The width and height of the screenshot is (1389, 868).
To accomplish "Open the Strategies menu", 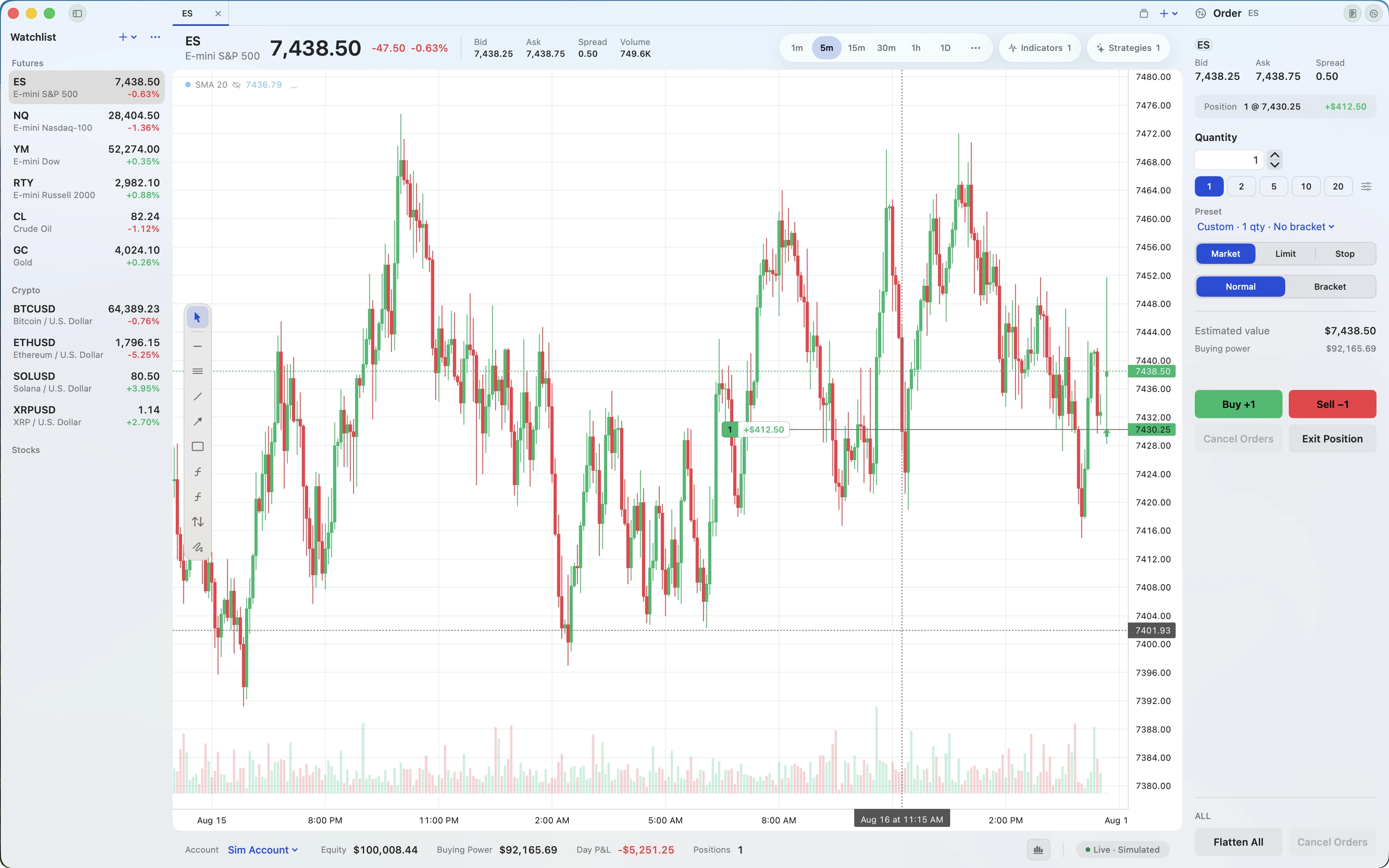I will coord(1128,48).
